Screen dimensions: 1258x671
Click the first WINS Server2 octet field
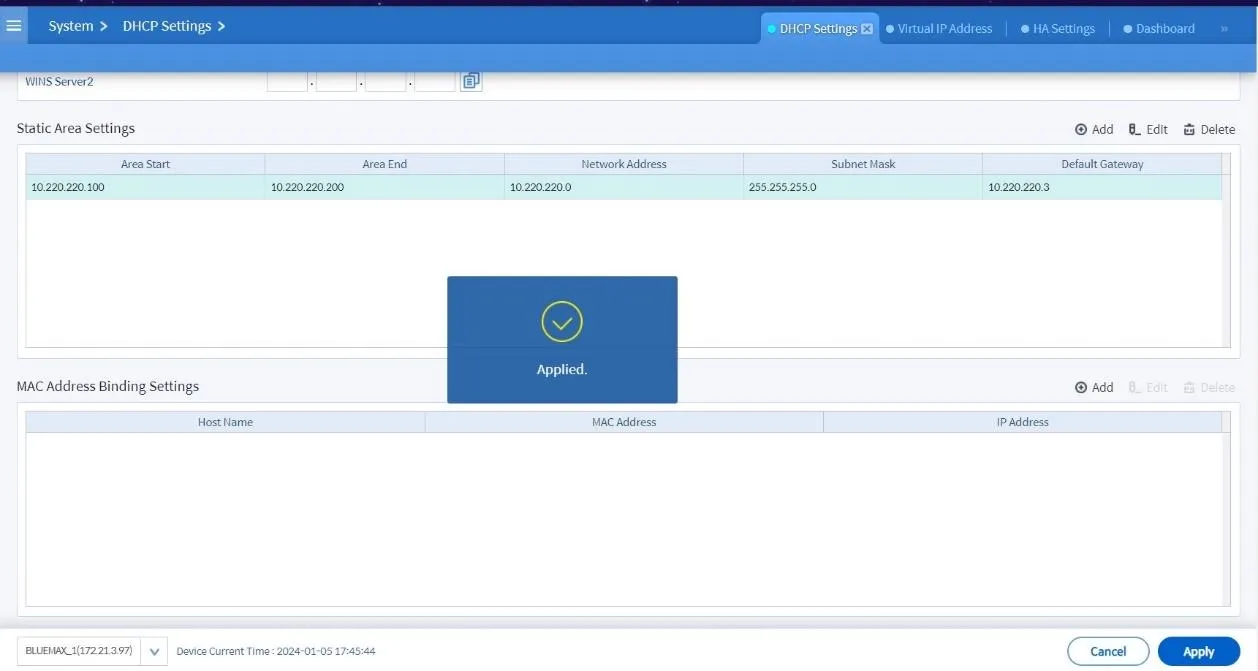(x=287, y=80)
